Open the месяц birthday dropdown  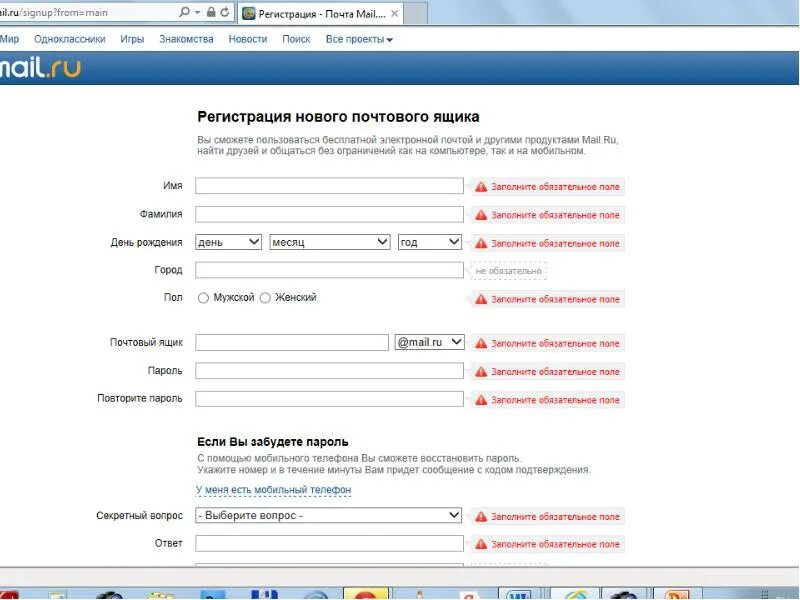[330, 242]
